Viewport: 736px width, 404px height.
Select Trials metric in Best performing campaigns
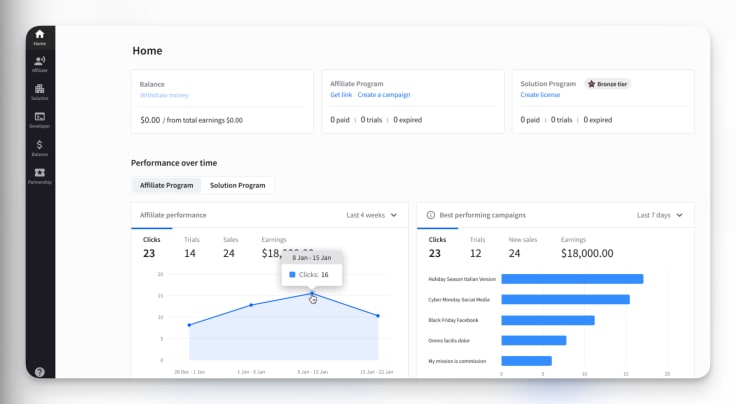pyautogui.click(x=477, y=247)
